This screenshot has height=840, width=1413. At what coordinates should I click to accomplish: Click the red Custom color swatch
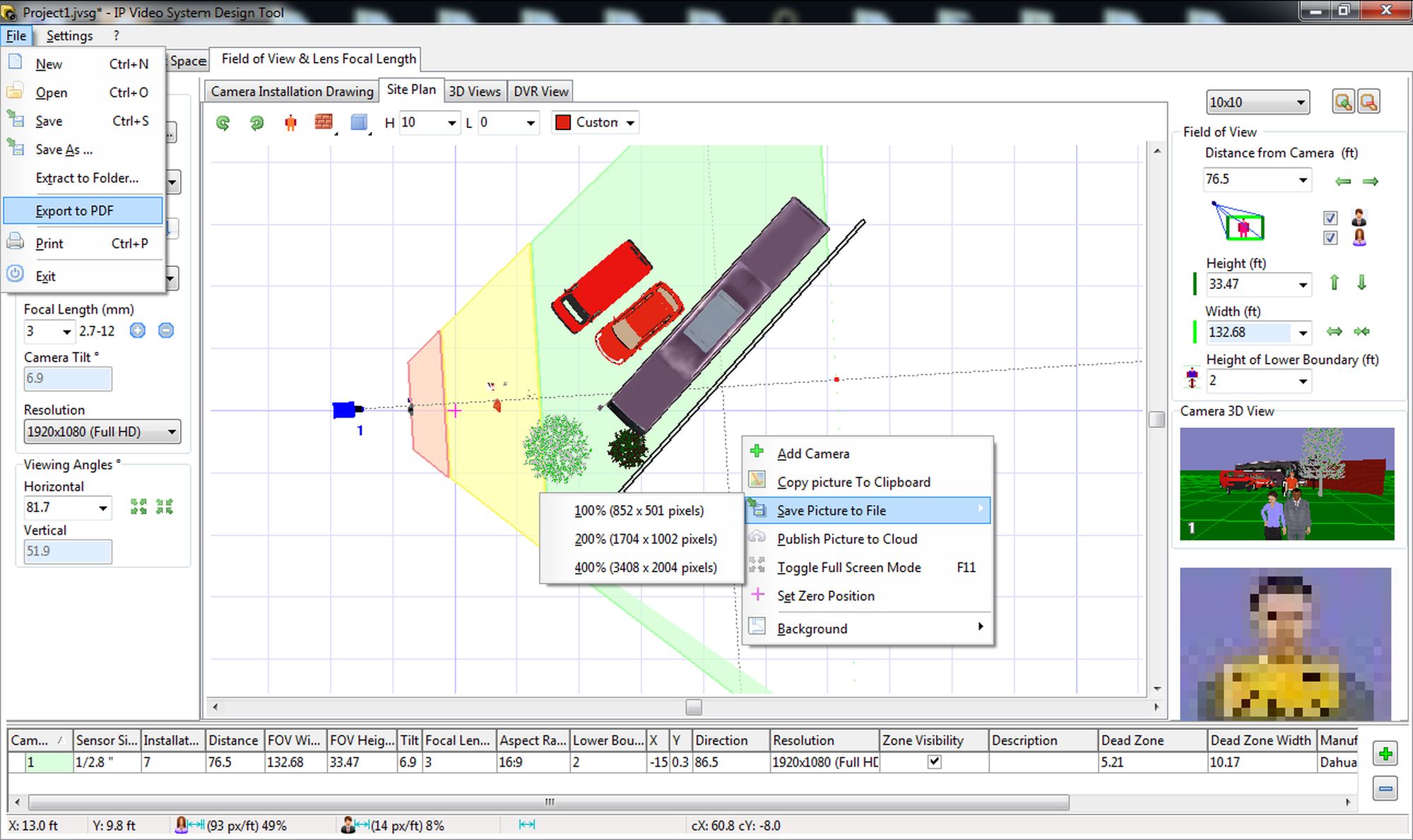pos(563,122)
